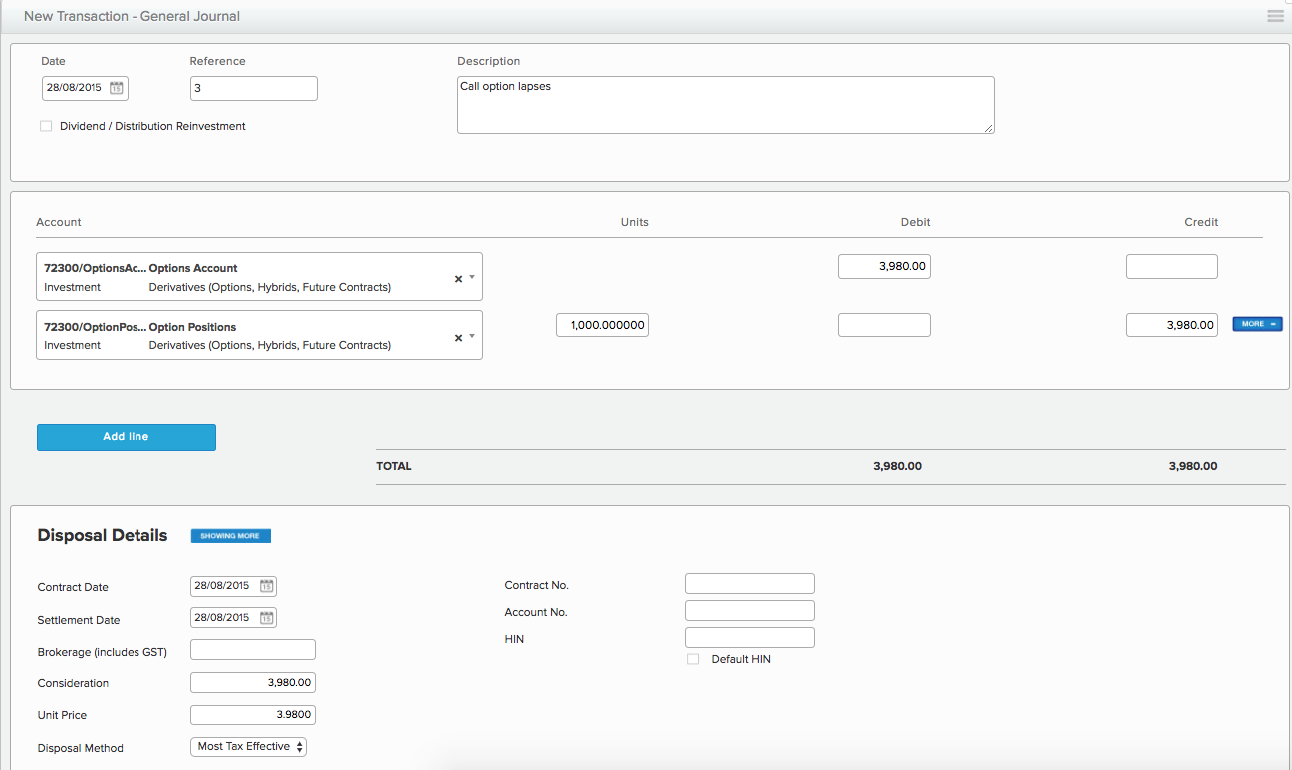Click the Settlement Date input field
Screen dimensions: 1292x770
pos(233,618)
